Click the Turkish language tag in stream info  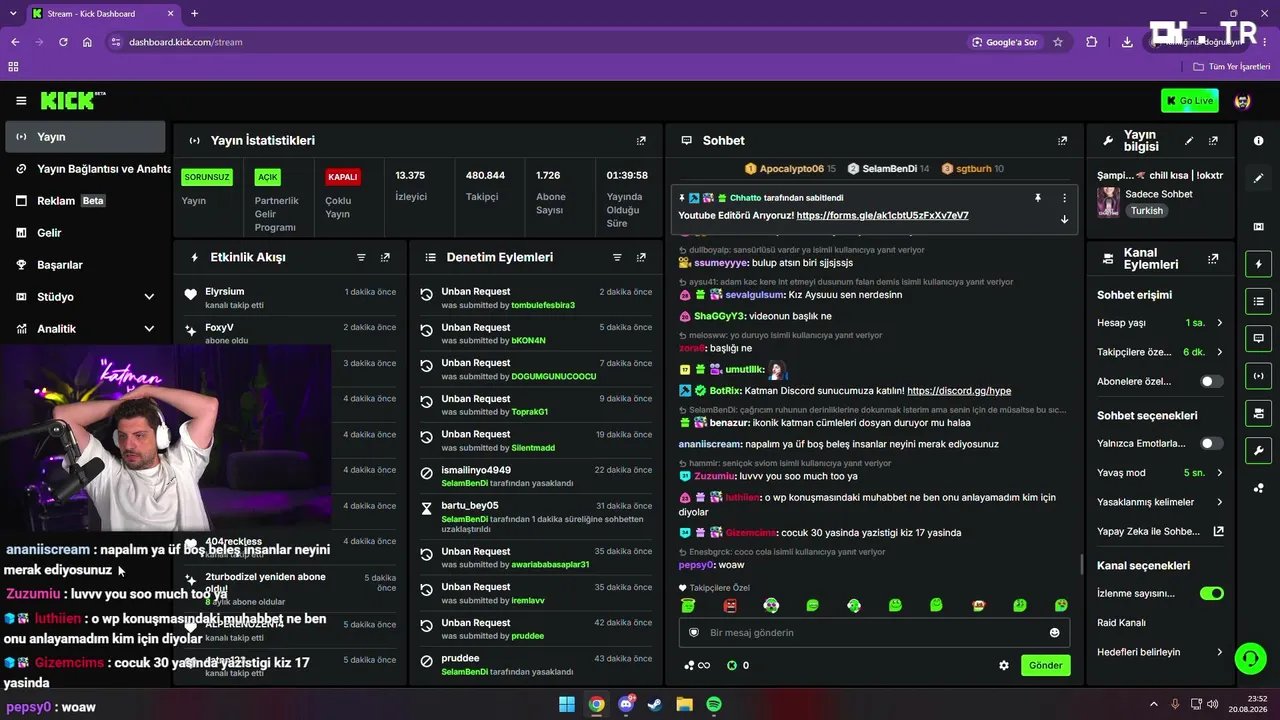pos(1147,211)
